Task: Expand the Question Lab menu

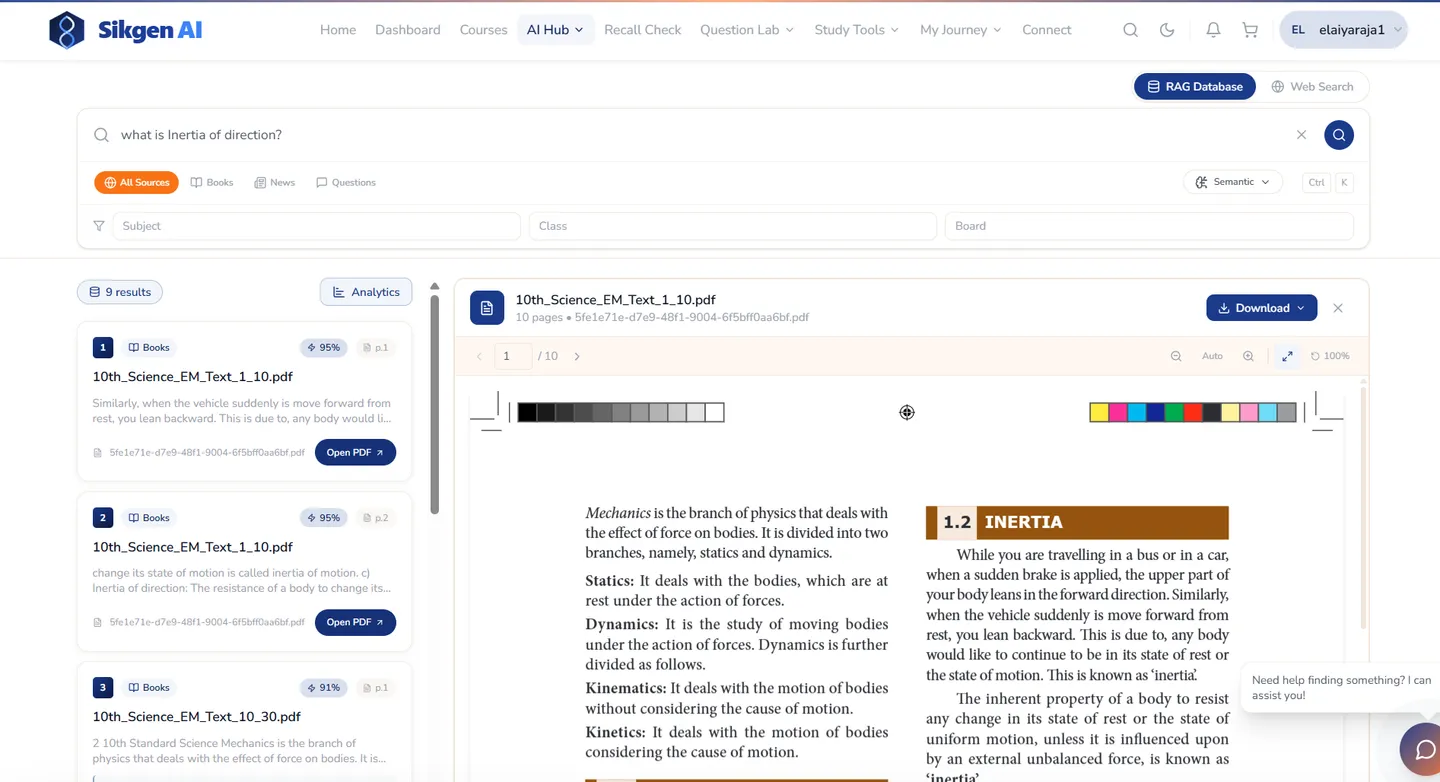Action: coord(747,30)
